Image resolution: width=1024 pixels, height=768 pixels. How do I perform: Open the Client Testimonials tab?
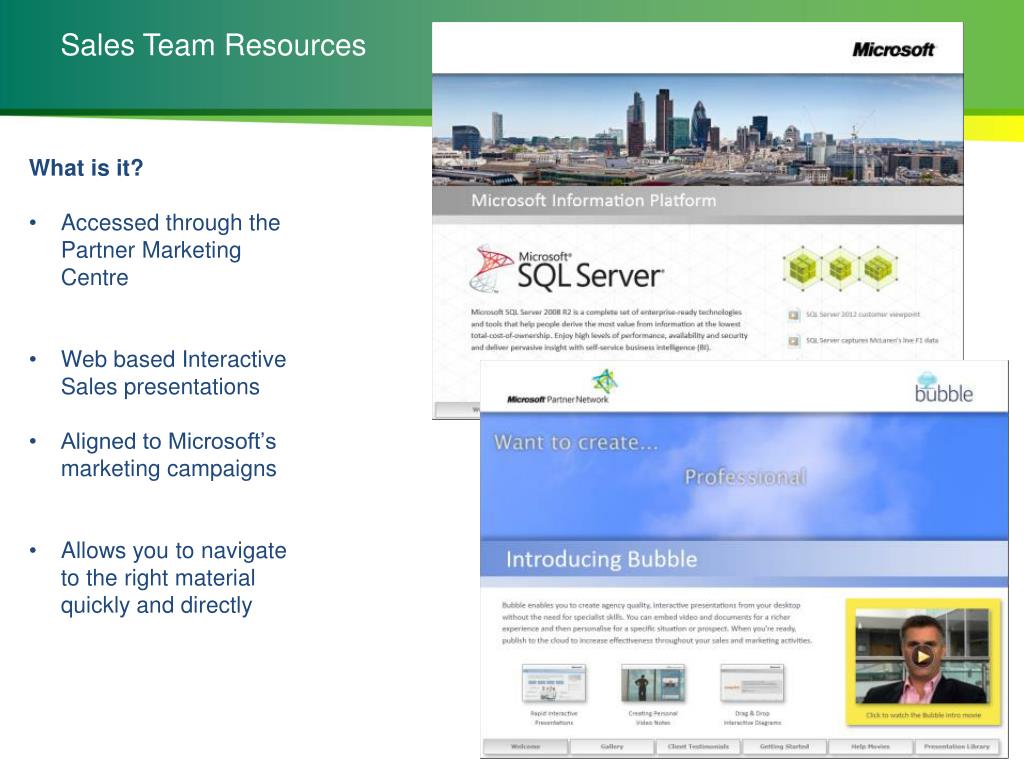coord(697,746)
